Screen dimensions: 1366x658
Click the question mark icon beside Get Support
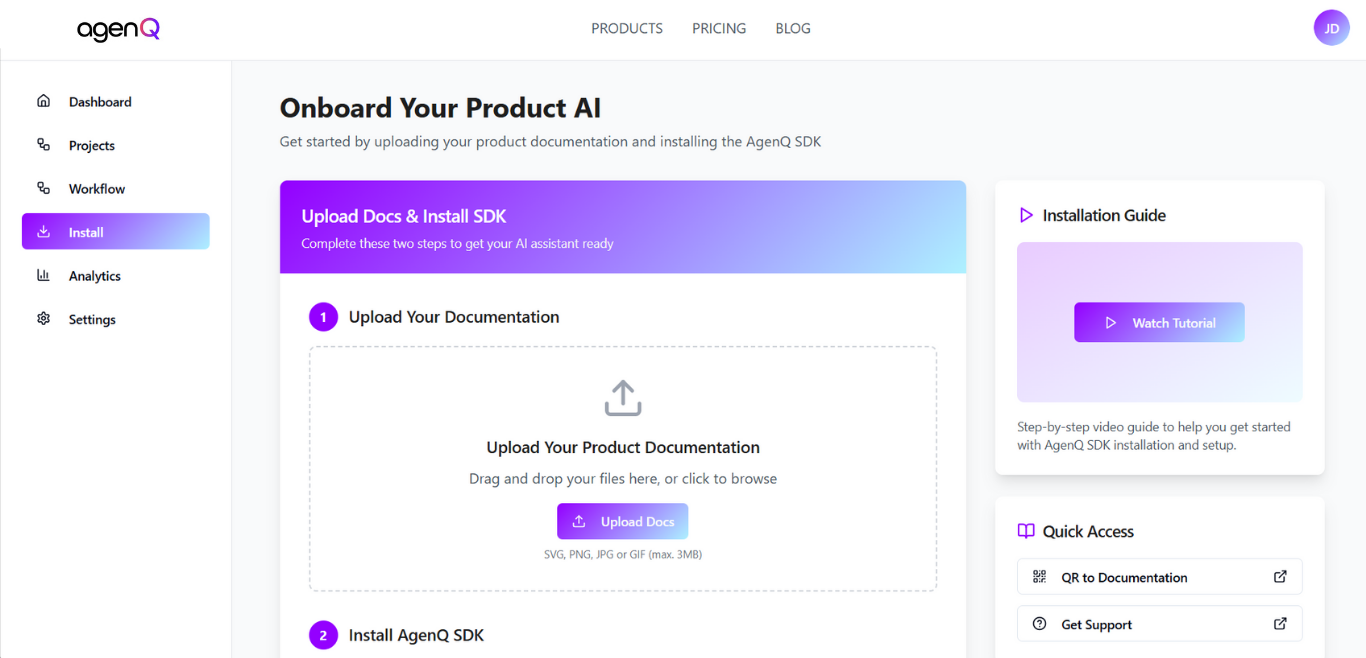[1040, 623]
